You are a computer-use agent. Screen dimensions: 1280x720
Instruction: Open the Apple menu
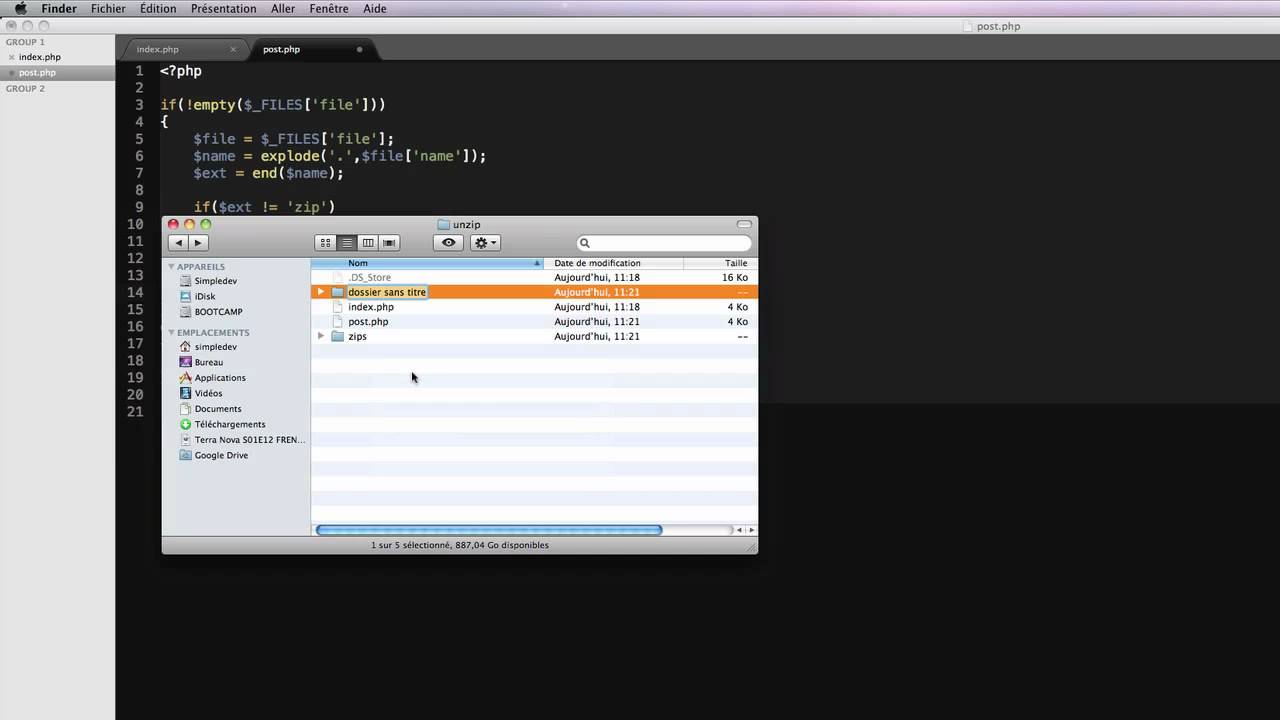click(x=20, y=9)
